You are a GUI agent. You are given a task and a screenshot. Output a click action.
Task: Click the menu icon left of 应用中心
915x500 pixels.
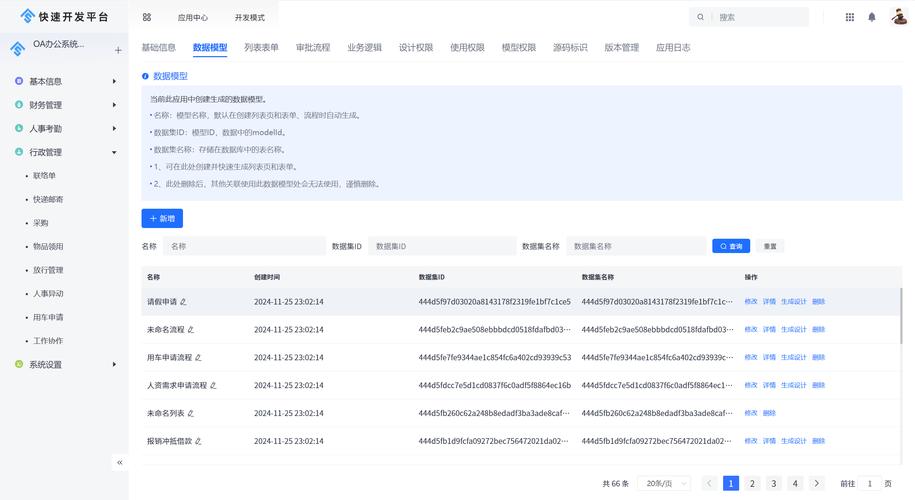click(x=147, y=17)
